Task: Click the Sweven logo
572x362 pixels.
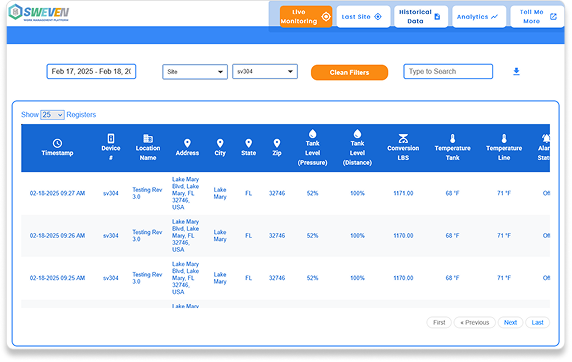Action: pyautogui.click(x=39, y=13)
